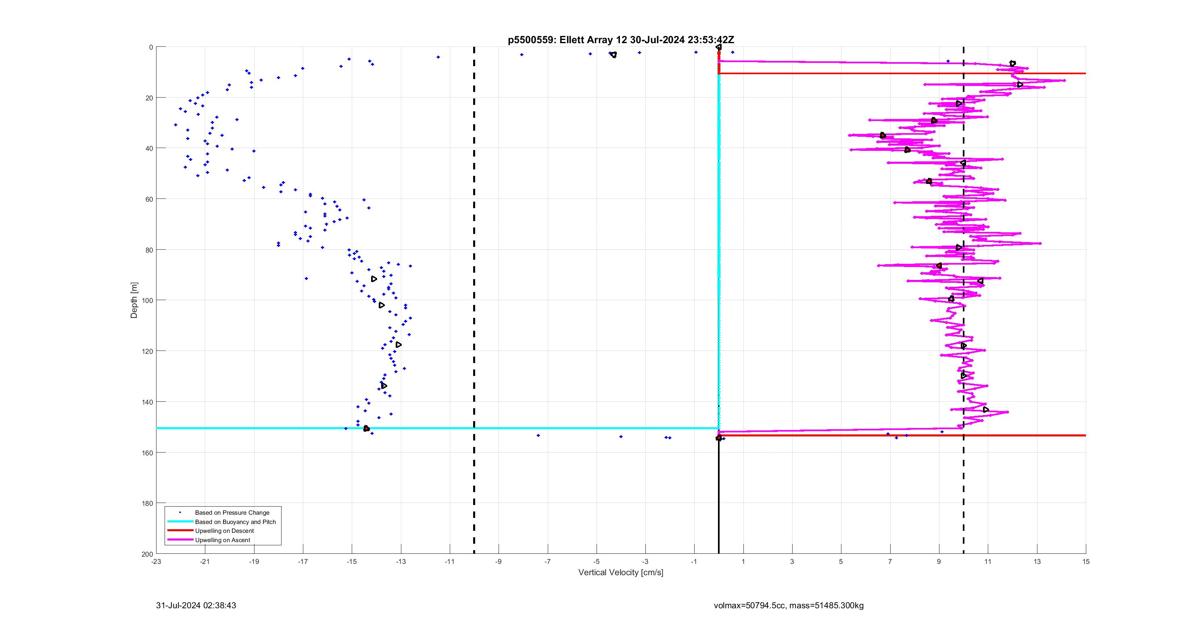Click the -1 tick label on velocity axis
This screenshot has height=622, width=1200.
[x=695, y=561]
